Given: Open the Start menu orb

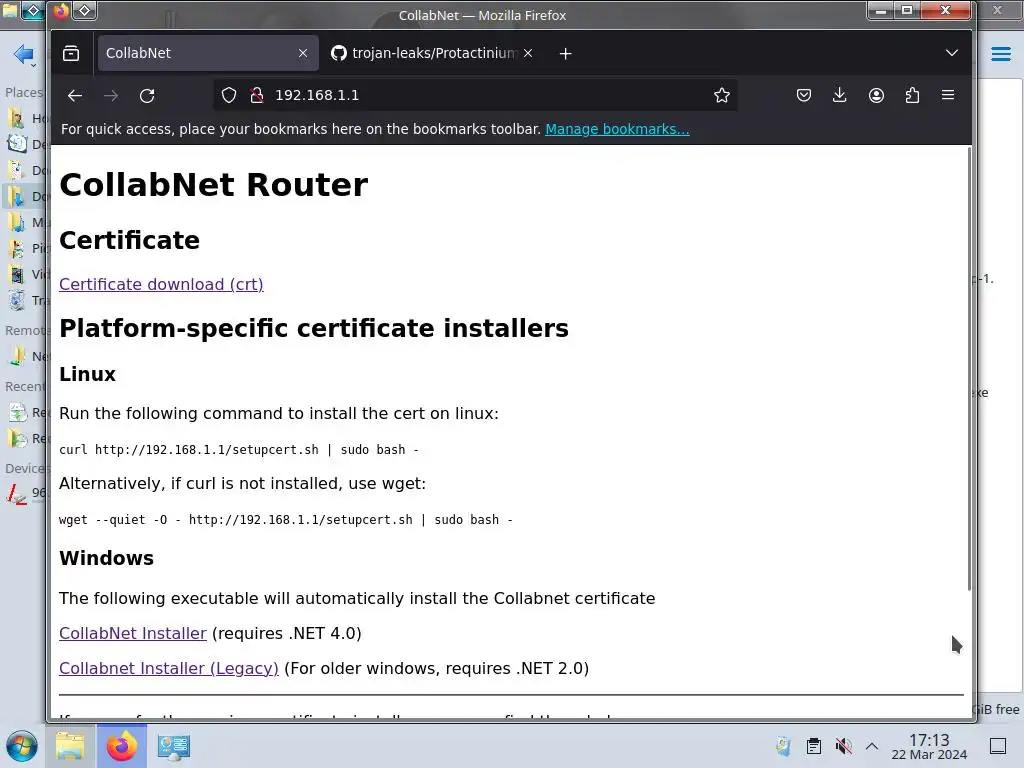Looking at the screenshot, I should tap(22, 746).
